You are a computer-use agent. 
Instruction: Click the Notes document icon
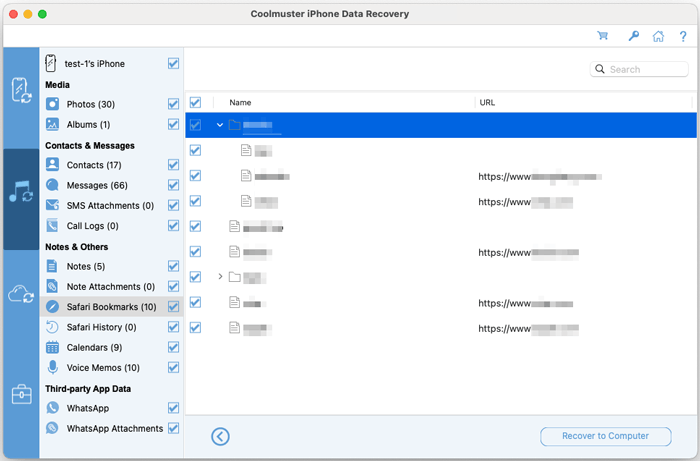[x=52, y=266]
